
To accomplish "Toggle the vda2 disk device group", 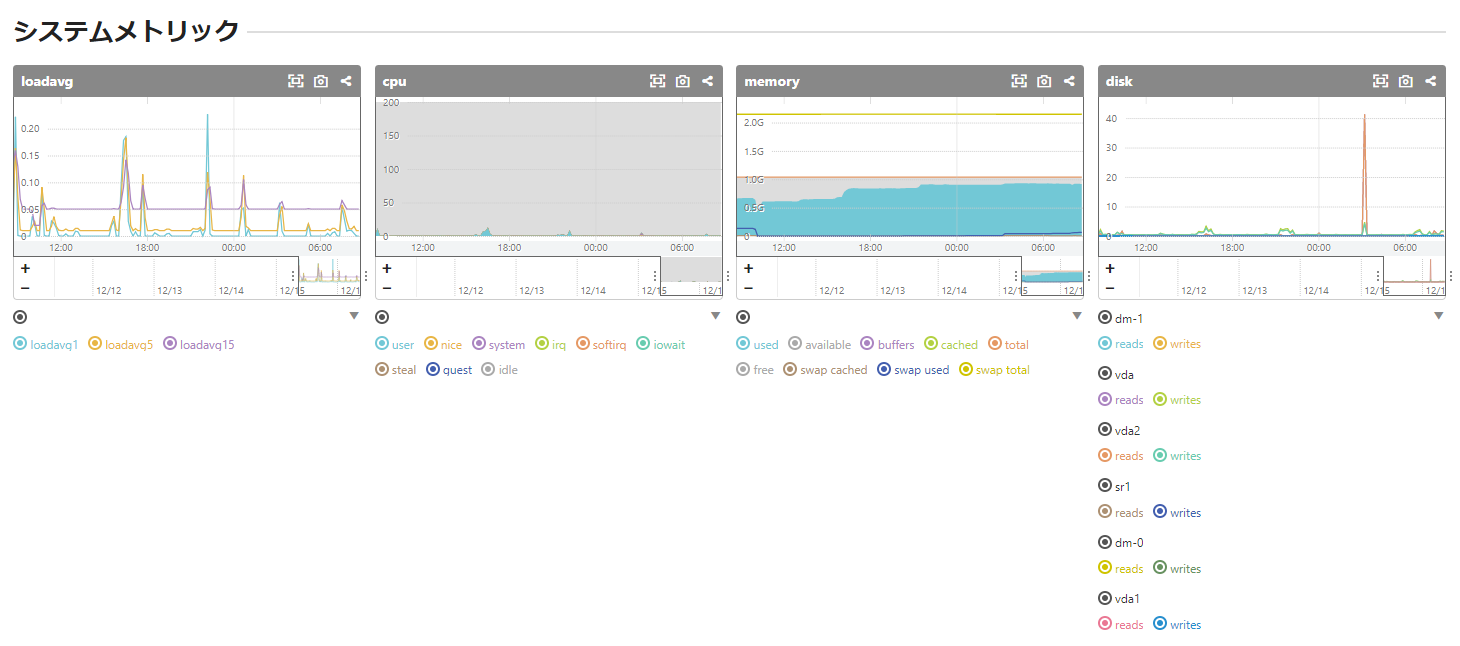I will click(x=1104, y=431).
